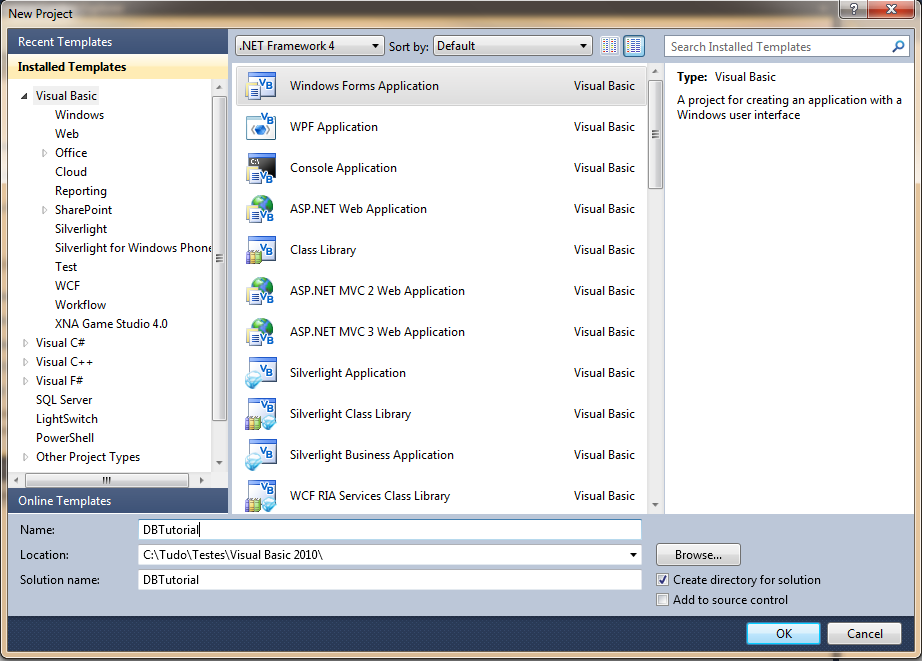Select the Windows Forms Application template icon
The height and width of the screenshot is (661, 922).
click(259, 86)
